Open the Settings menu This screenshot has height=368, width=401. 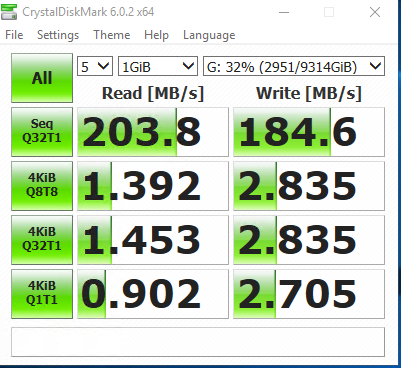point(58,35)
